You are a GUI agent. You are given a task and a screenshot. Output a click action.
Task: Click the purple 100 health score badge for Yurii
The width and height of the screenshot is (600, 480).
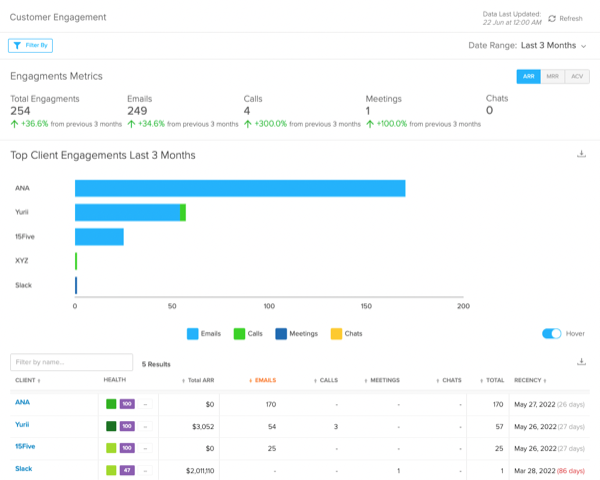pyautogui.click(x=127, y=425)
